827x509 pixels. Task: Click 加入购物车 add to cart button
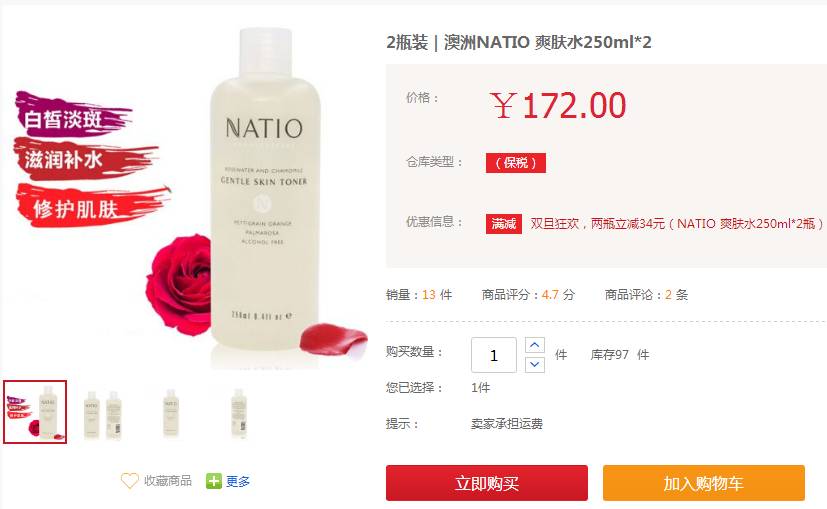pyautogui.click(x=704, y=483)
